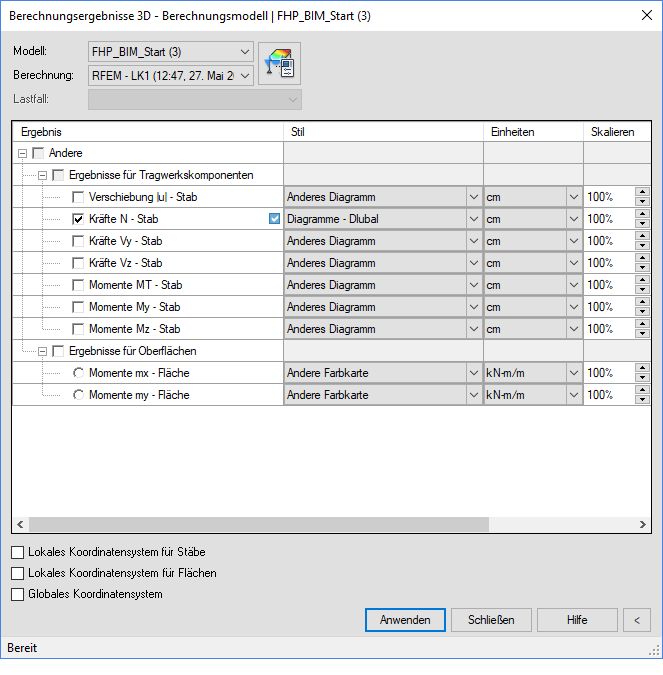
Task: Increase scale for Kräfte Vy - Stab
Action: point(642,236)
